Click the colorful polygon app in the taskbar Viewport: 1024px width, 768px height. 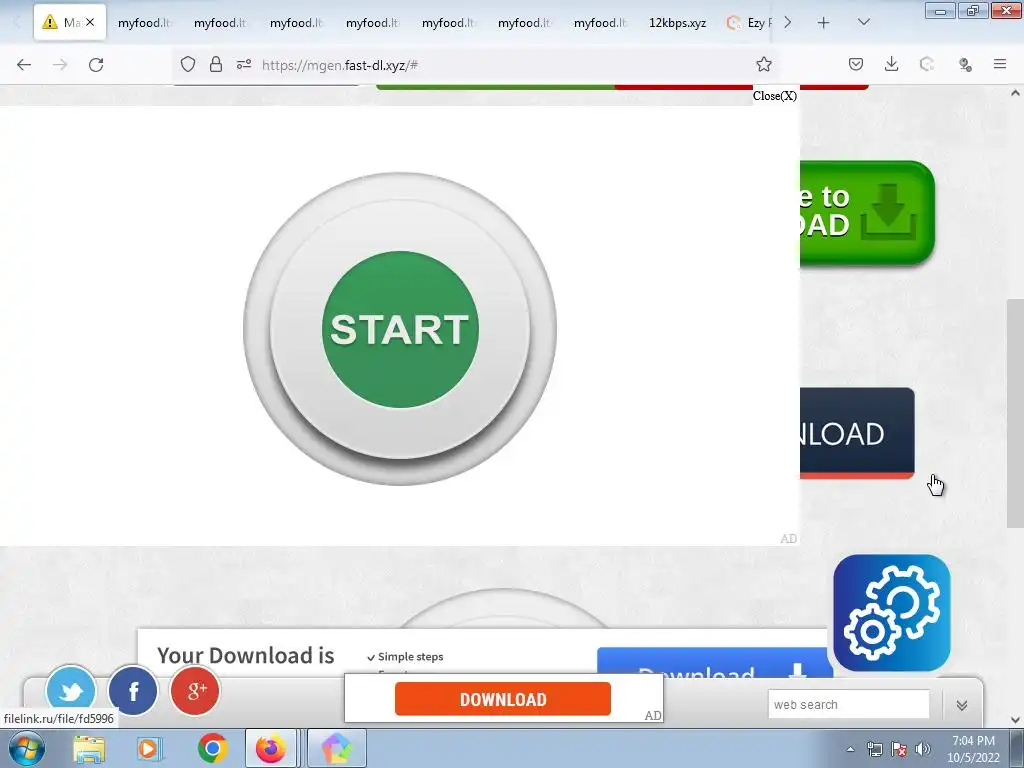(x=336, y=748)
